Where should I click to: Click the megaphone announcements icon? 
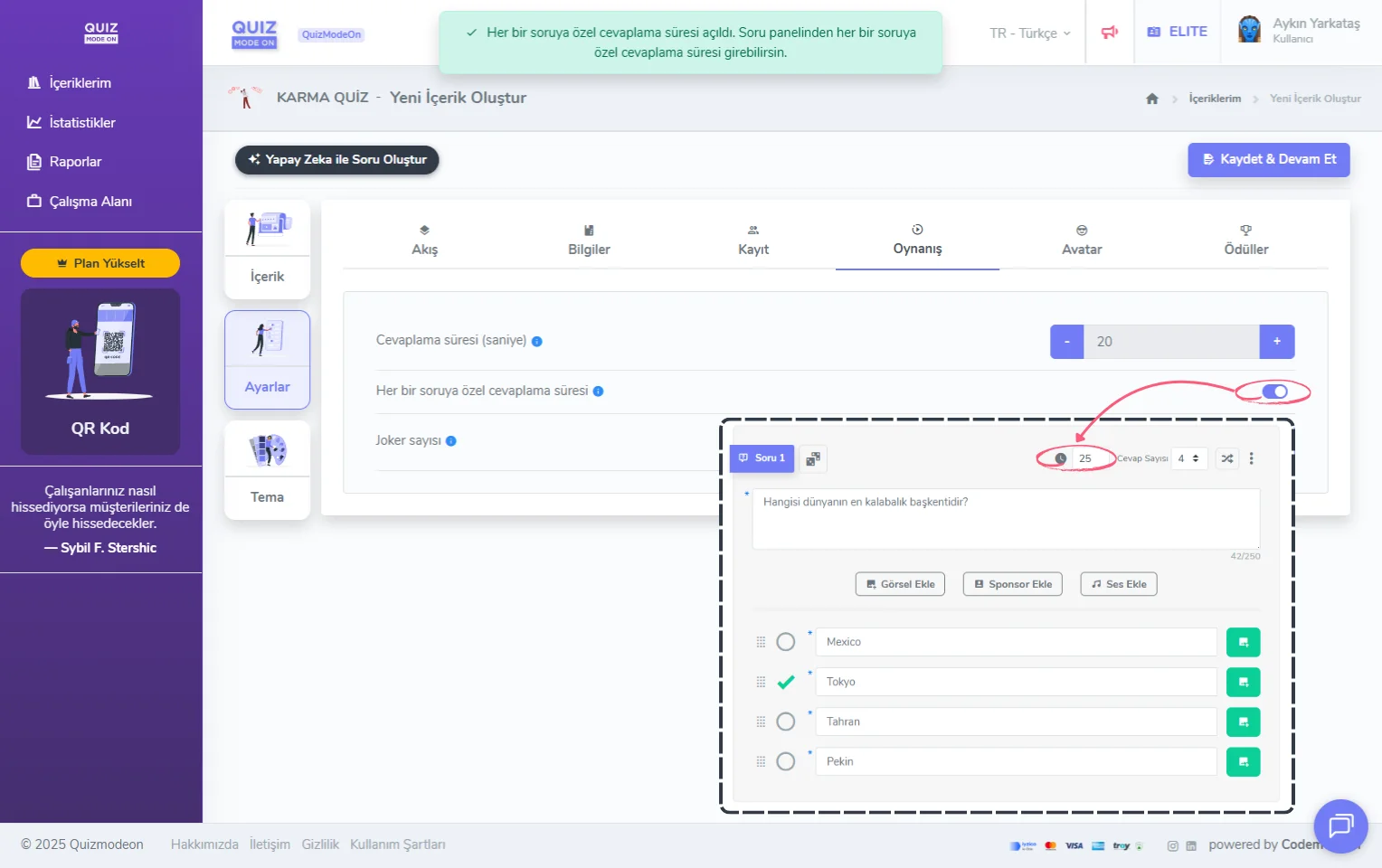(1109, 33)
